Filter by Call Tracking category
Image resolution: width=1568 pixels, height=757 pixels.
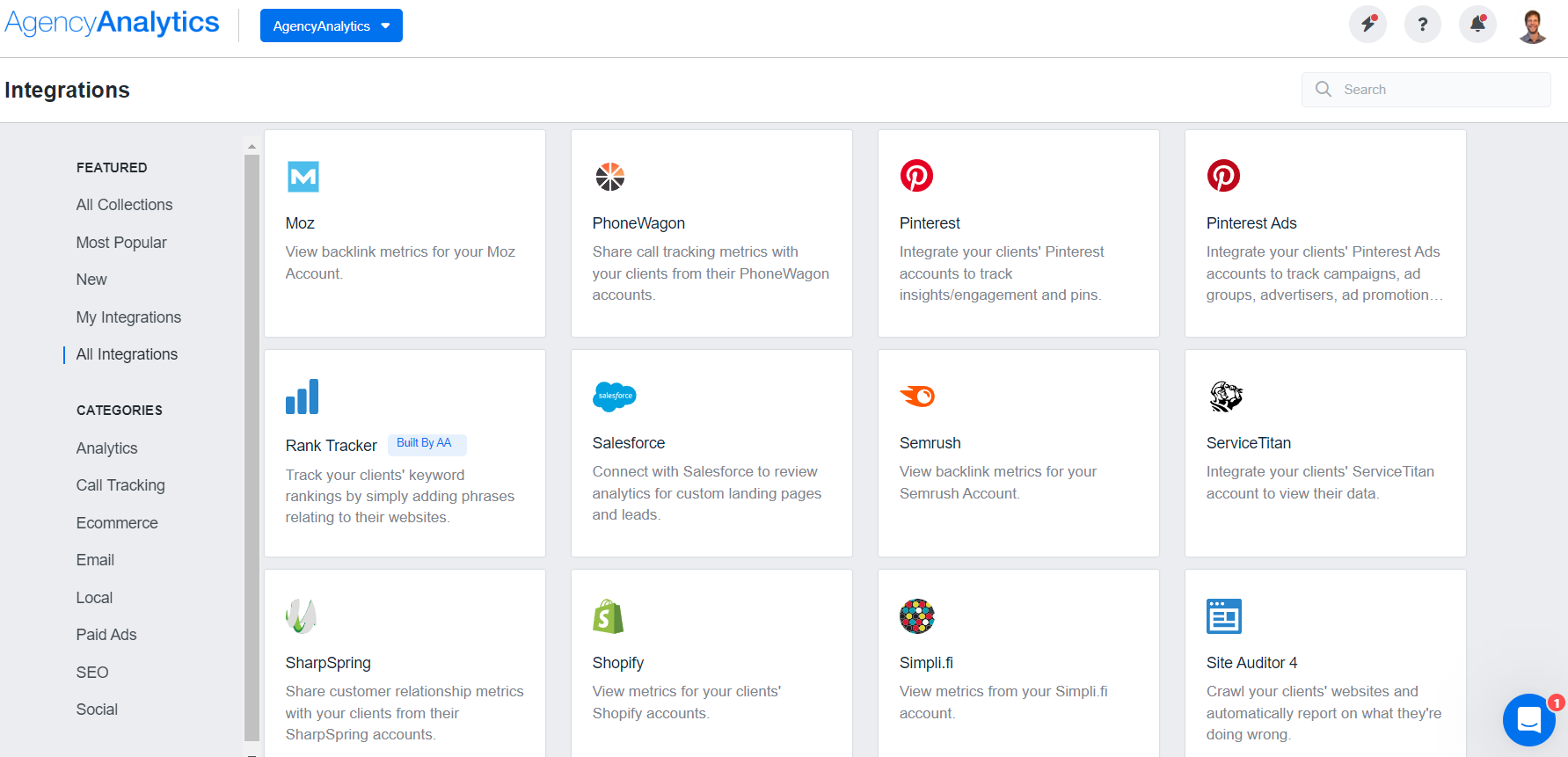(120, 485)
